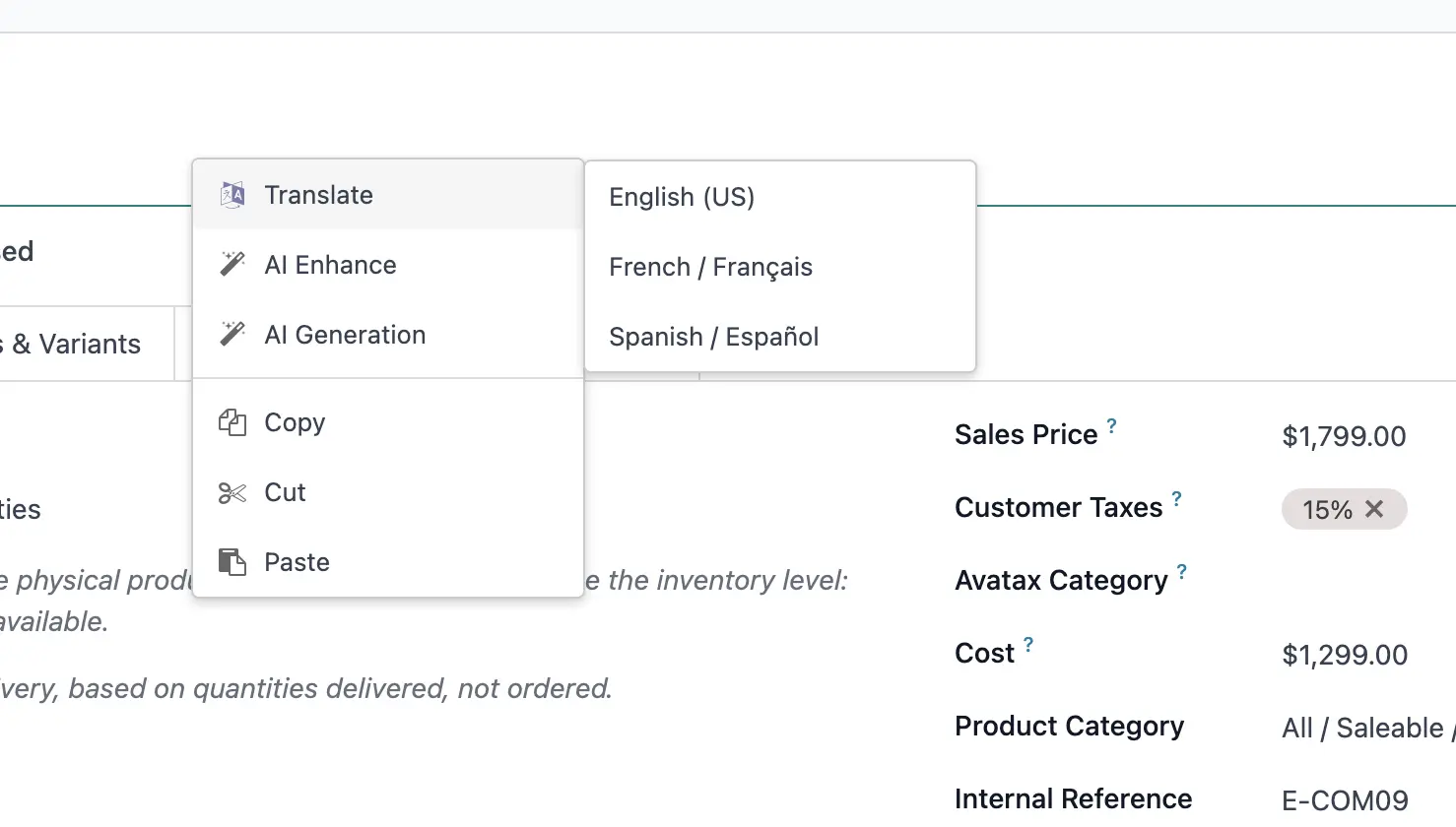The image size is (1456, 827).
Task: Open the All / Saleable product category link
Action: click(1364, 728)
